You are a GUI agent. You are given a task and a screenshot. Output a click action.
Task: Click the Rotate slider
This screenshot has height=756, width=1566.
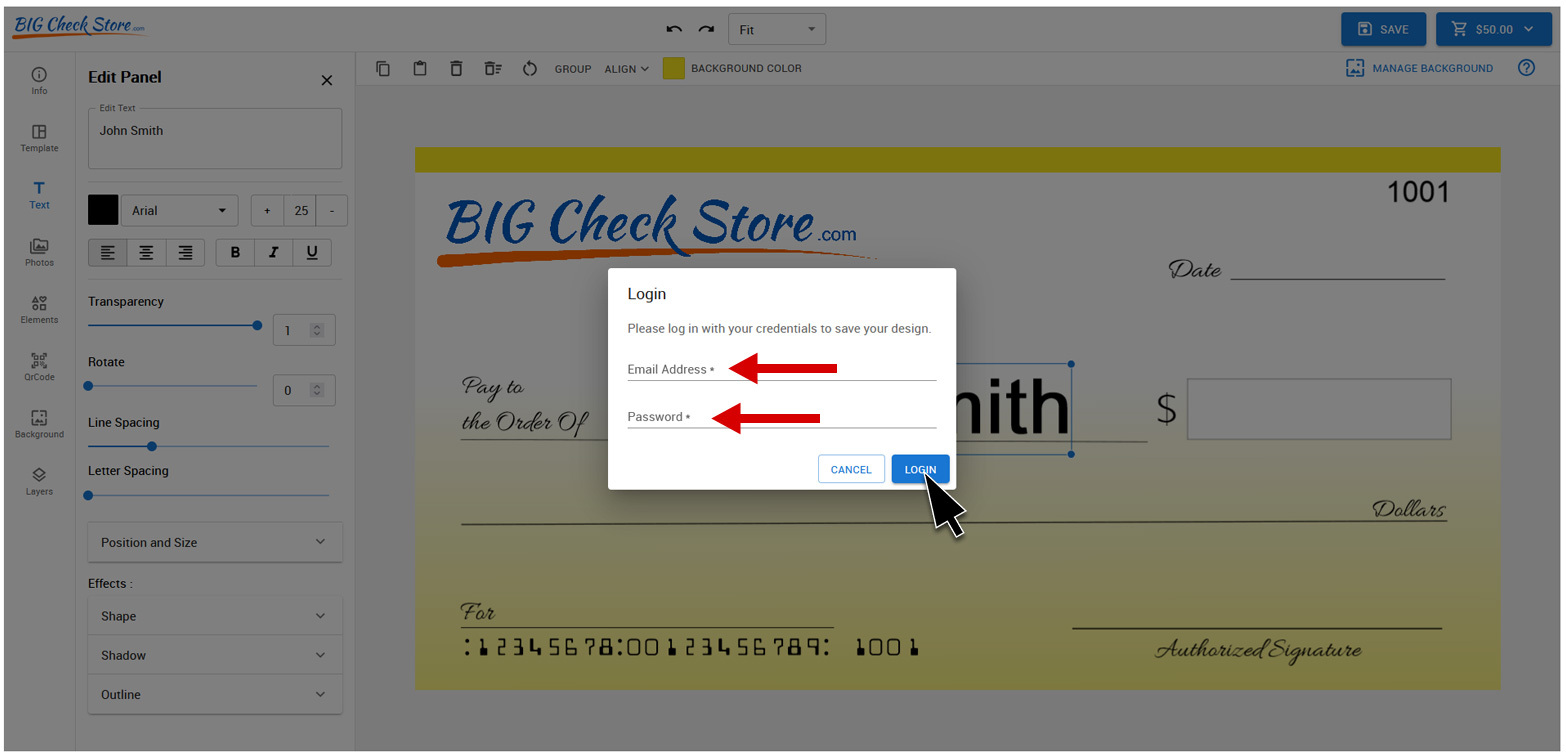pyautogui.click(x=173, y=386)
